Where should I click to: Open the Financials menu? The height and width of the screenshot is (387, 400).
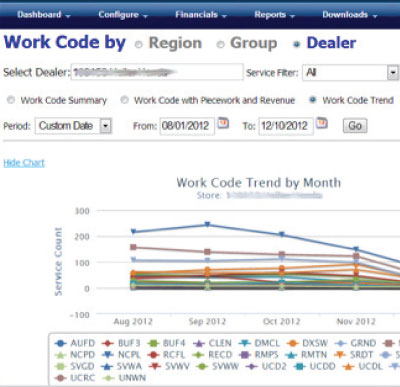[x=201, y=15]
